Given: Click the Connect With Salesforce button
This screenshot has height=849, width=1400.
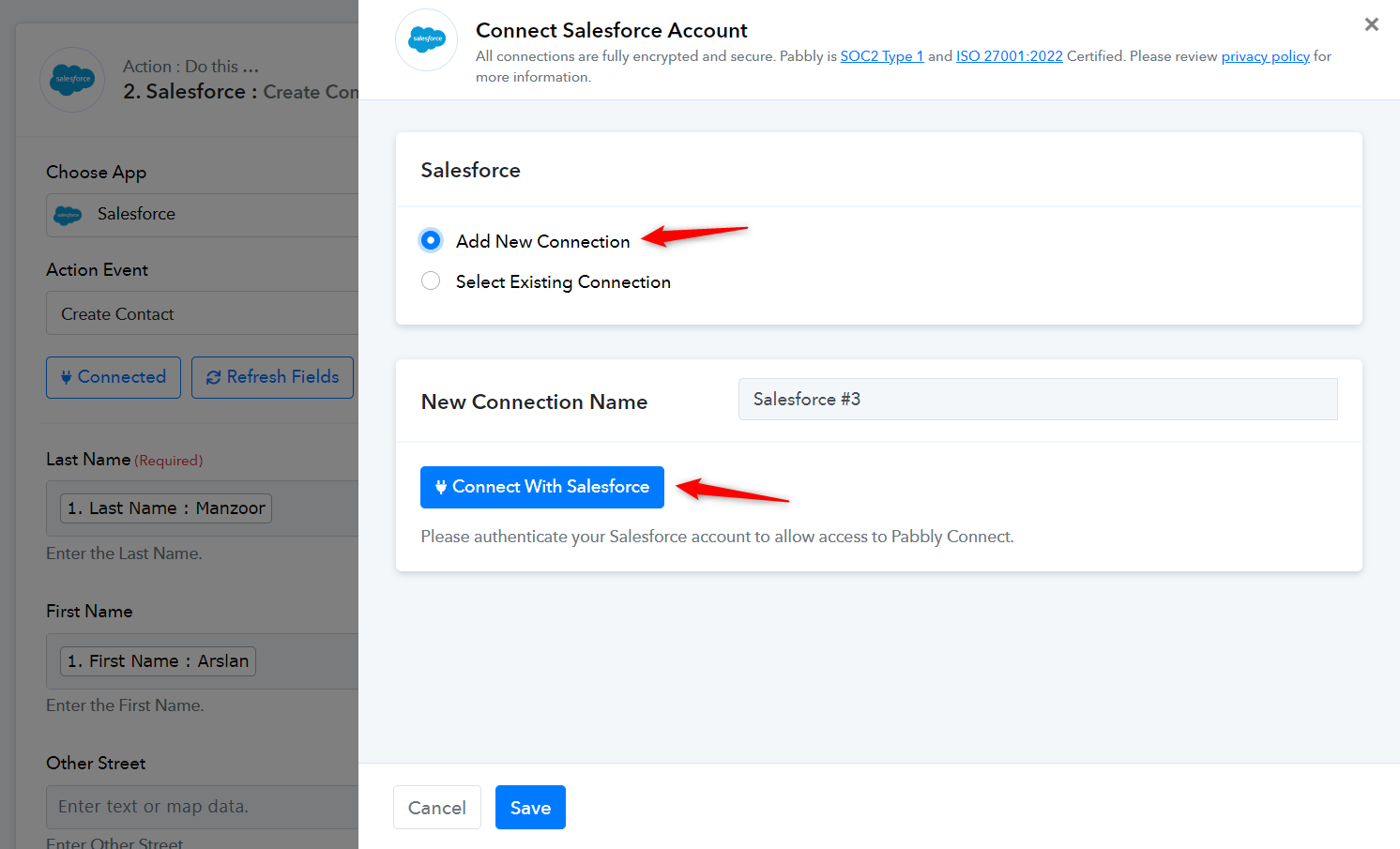Looking at the screenshot, I should tap(542, 487).
